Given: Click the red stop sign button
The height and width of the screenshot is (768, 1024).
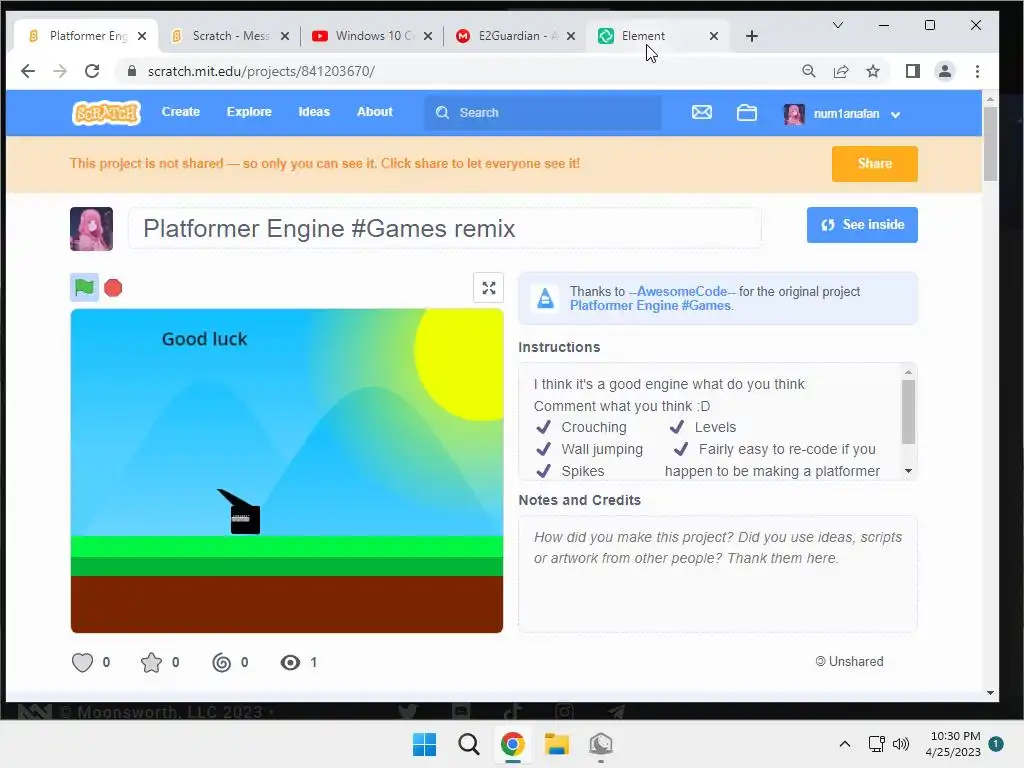Looking at the screenshot, I should coord(113,288).
